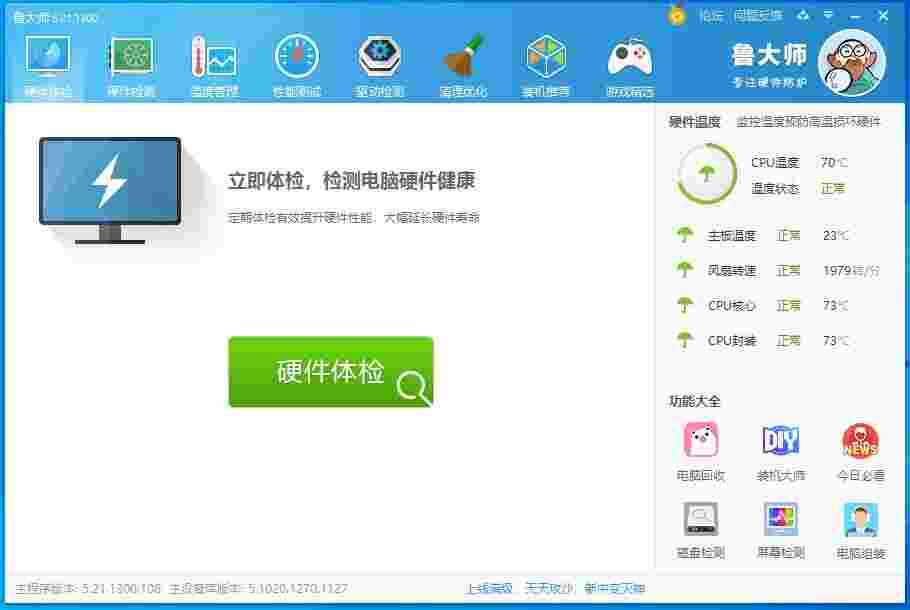Click the 电脑回收 label text

coord(701,475)
